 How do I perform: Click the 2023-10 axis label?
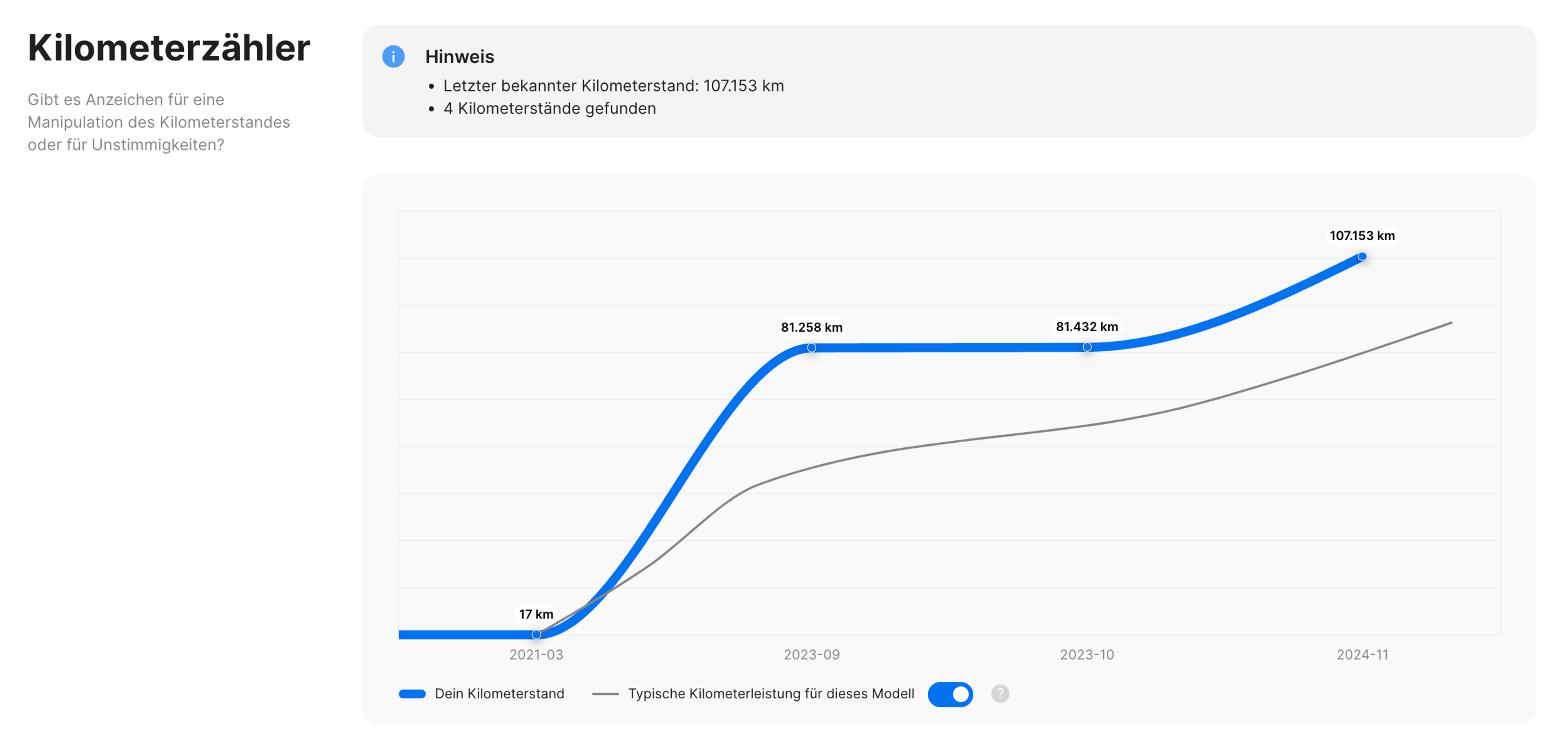click(1087, 654)
